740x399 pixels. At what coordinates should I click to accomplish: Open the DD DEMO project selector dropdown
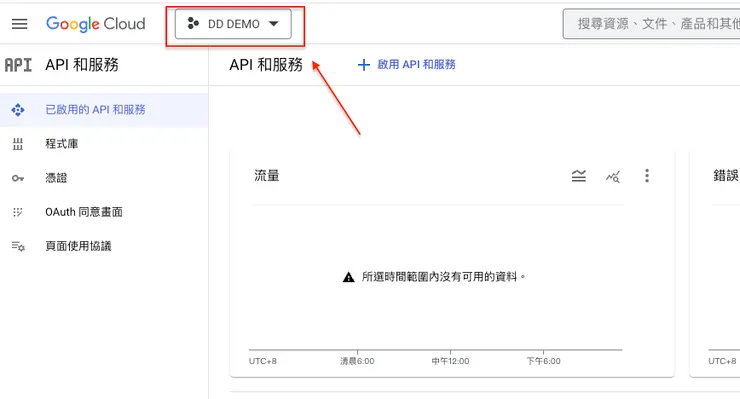pos(233,24)
